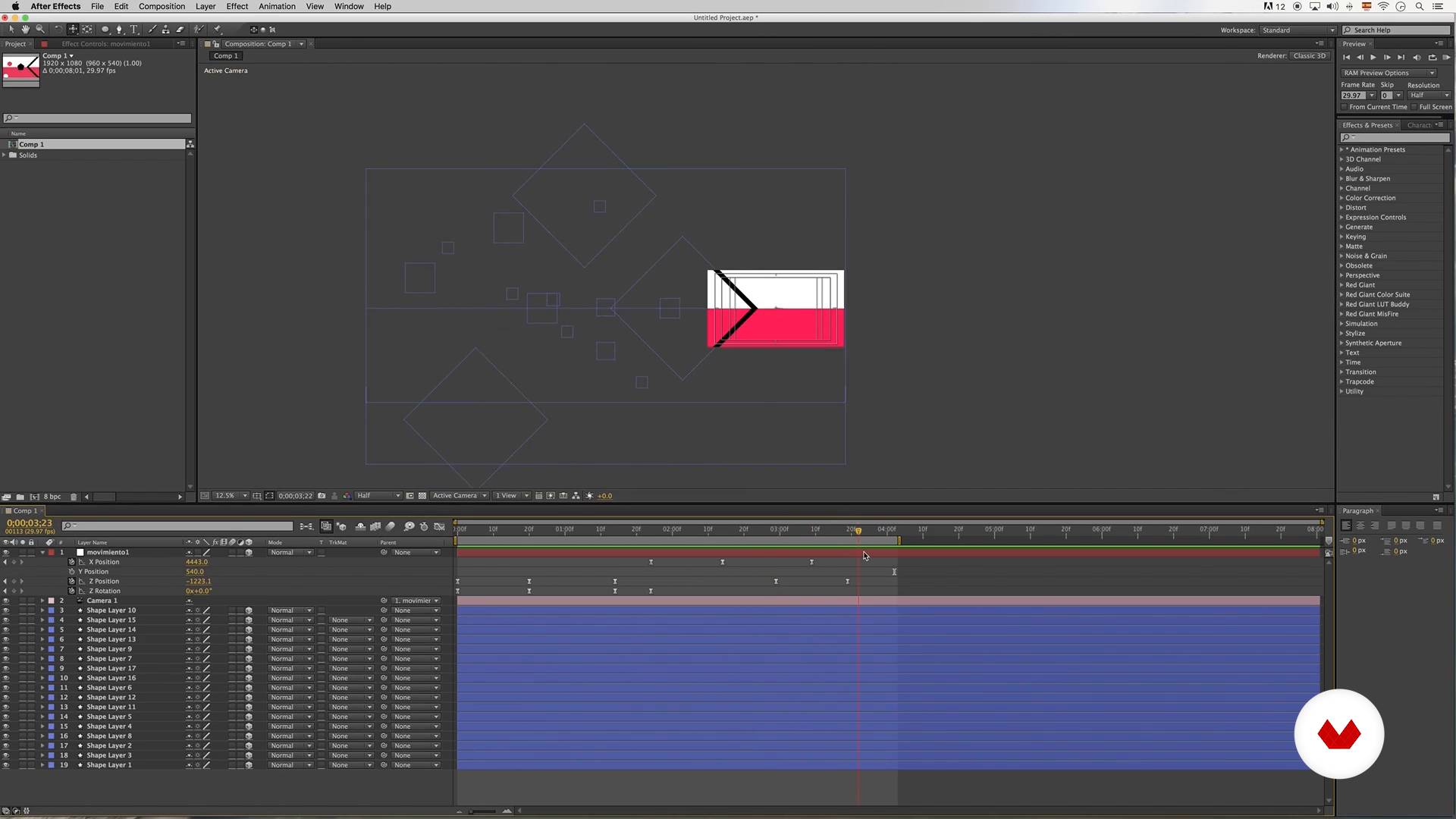The height and width of the screenshot is (819, 1456).
Task: Toggle Draft 3D in timeline
Action: point(342,526)
